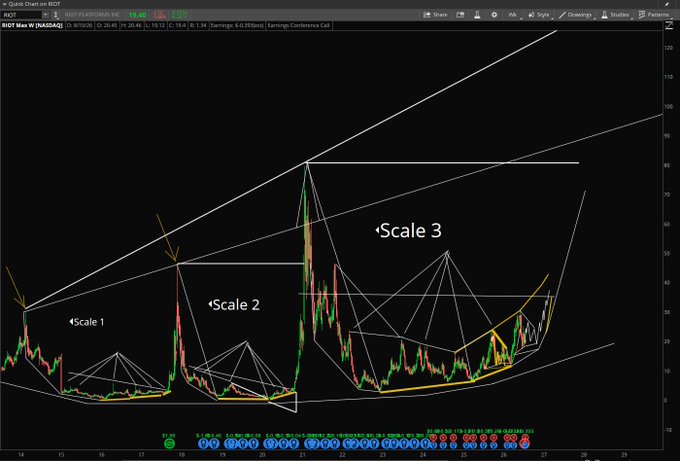The image size is (680, 461).
Task: Click the H: 20.46 high value
Action: pyautogui.click(x=131, y=26)
